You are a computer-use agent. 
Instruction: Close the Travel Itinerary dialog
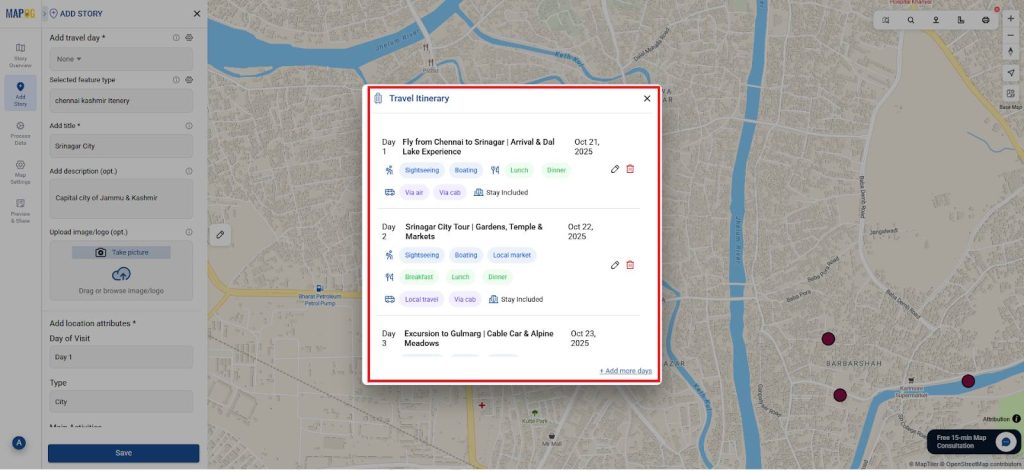click(647, 98)
